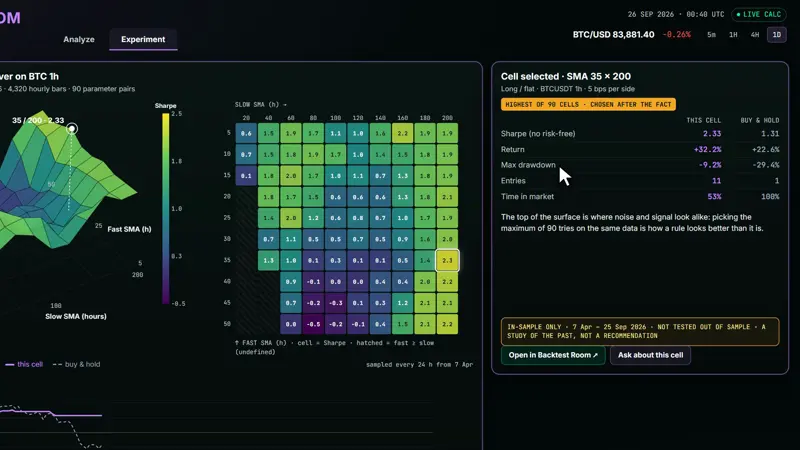800x450 pixels.
Task: Pick heatmap cell fast 30, slow 160
Action: 403,239
